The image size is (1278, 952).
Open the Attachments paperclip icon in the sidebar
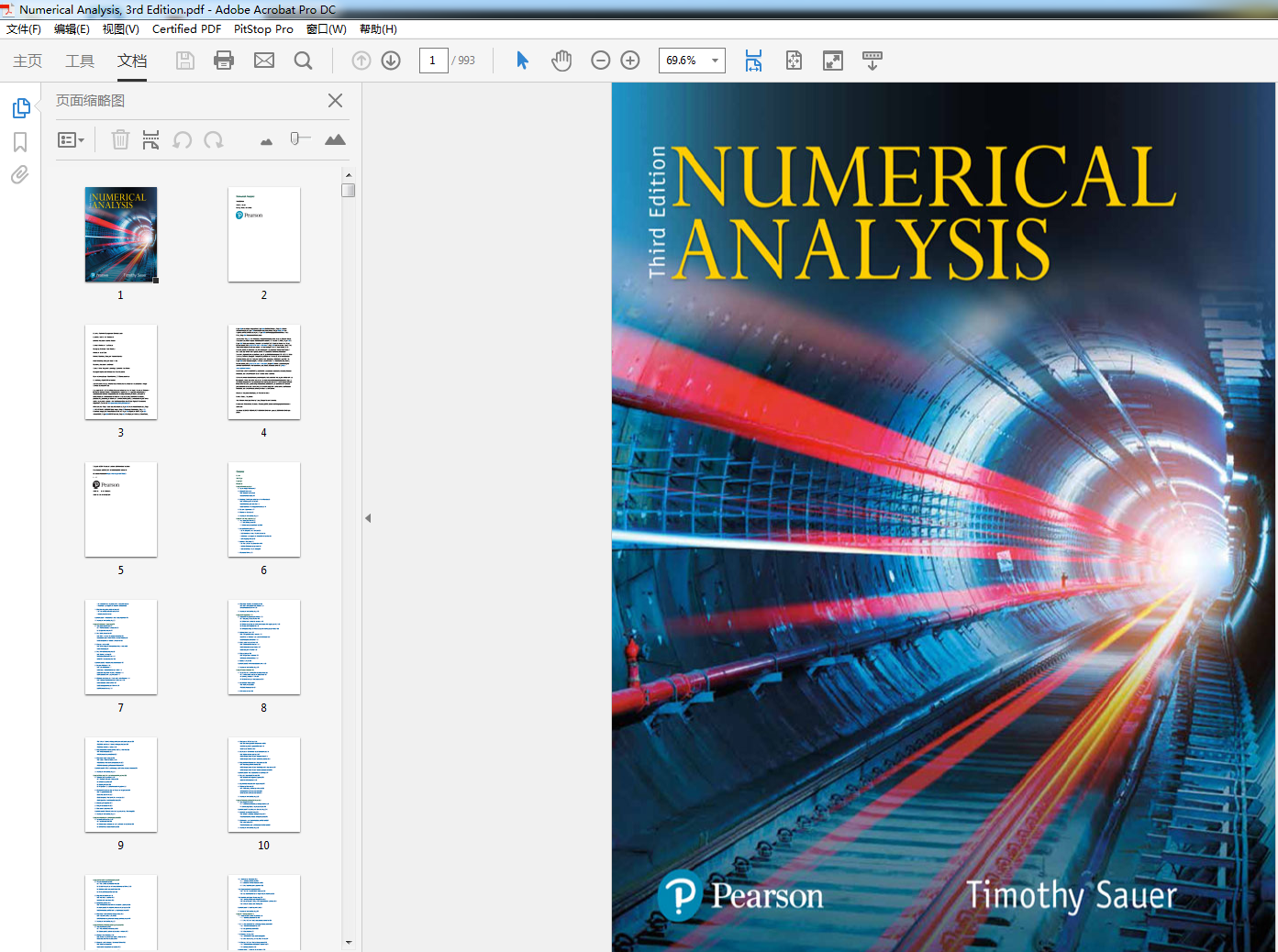pyautogui.click(x=21, y=175)
